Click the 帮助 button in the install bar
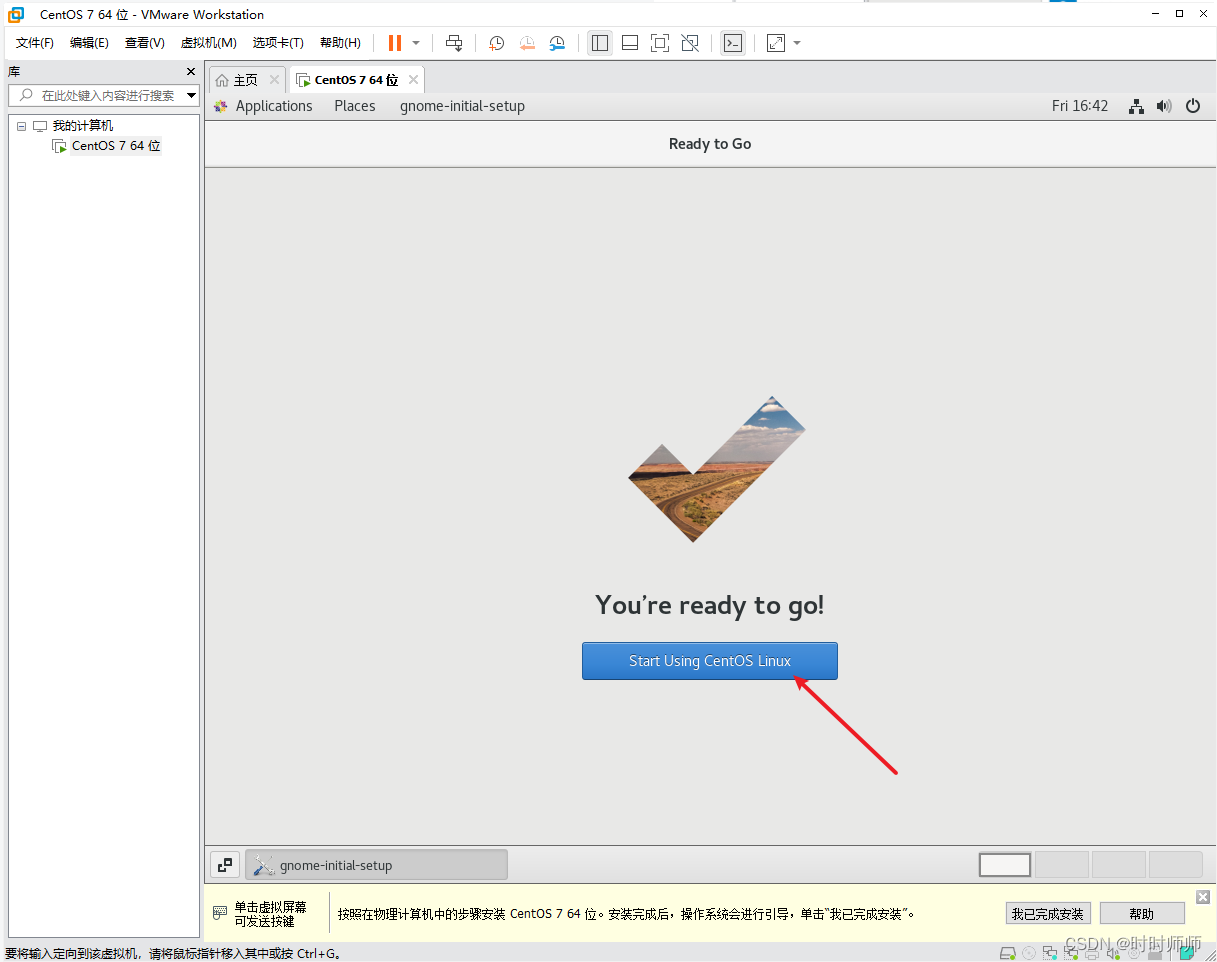 click(x=1142, y=914)
